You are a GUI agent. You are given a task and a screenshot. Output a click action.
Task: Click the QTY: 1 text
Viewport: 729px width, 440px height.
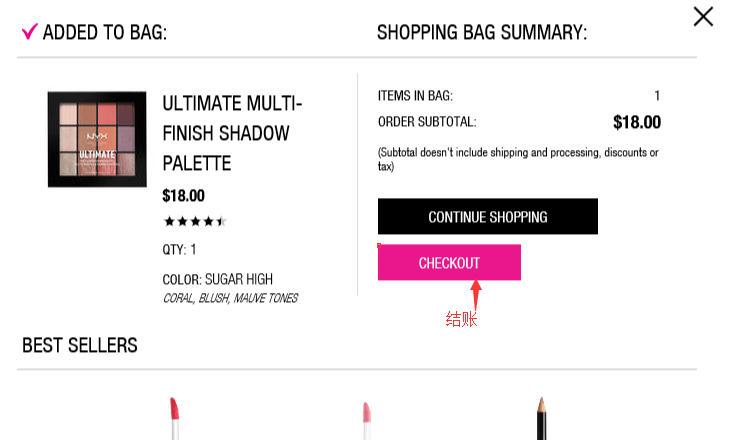tap(179, 250)
